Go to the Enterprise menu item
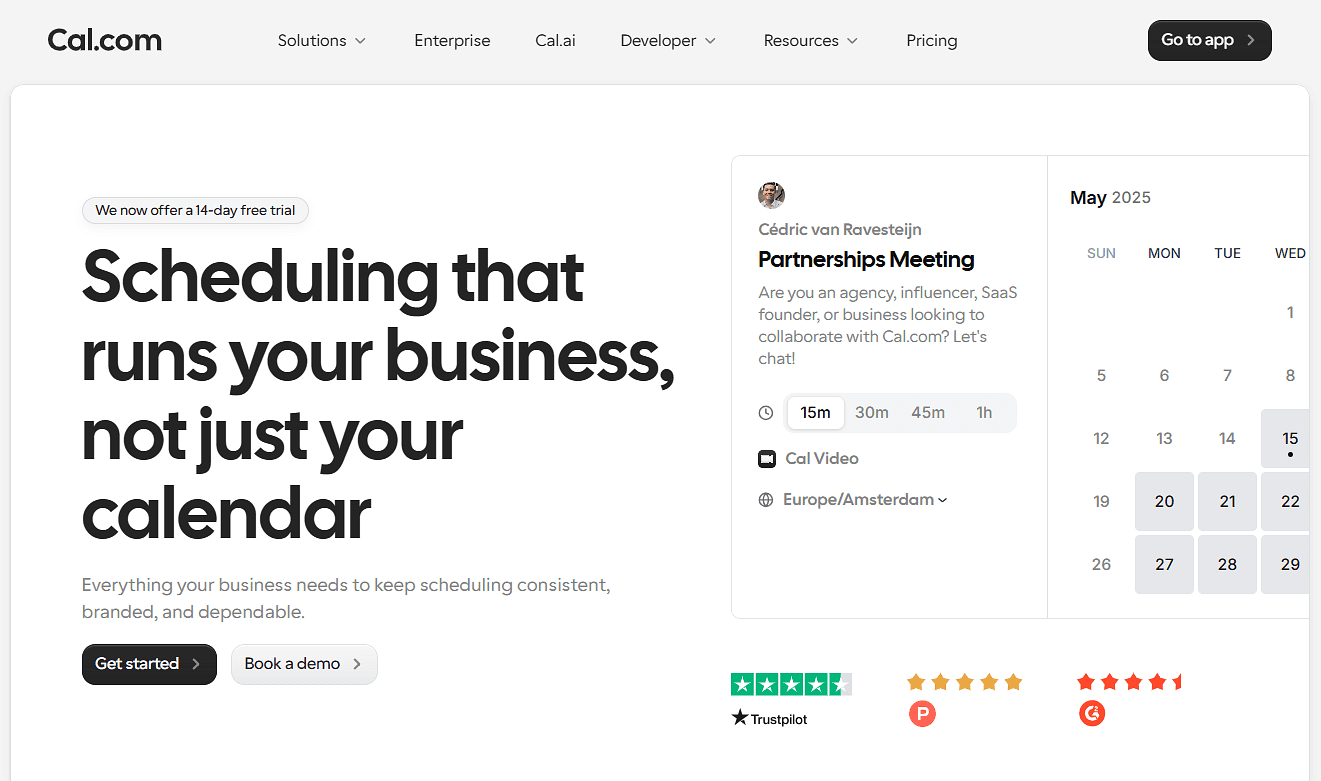Image resolution: width=1321 pixels, height=781 pixels. 452,41
